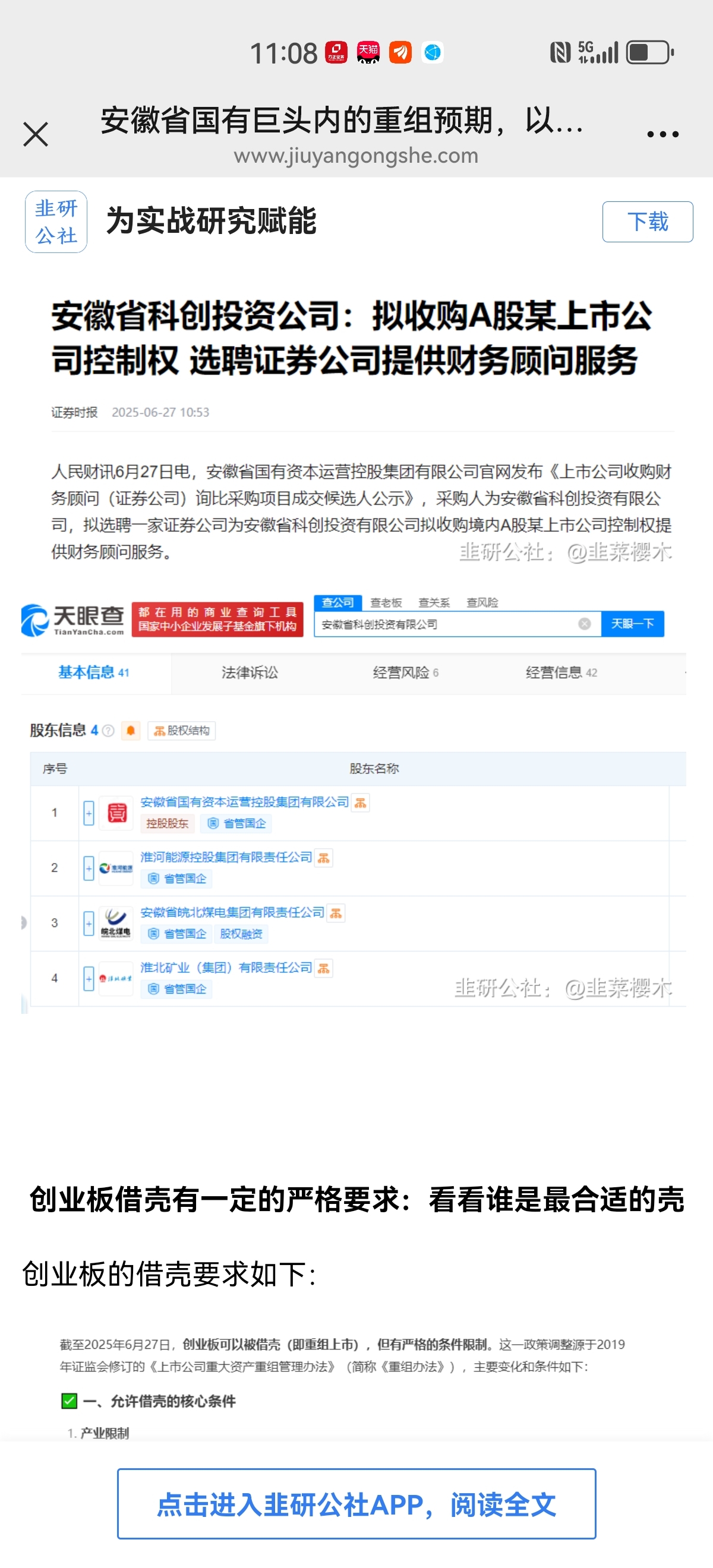Viewport: 713px width, 1568px height.
Task: Clear the search field with the X icon
Action: (x=585, y=624)
